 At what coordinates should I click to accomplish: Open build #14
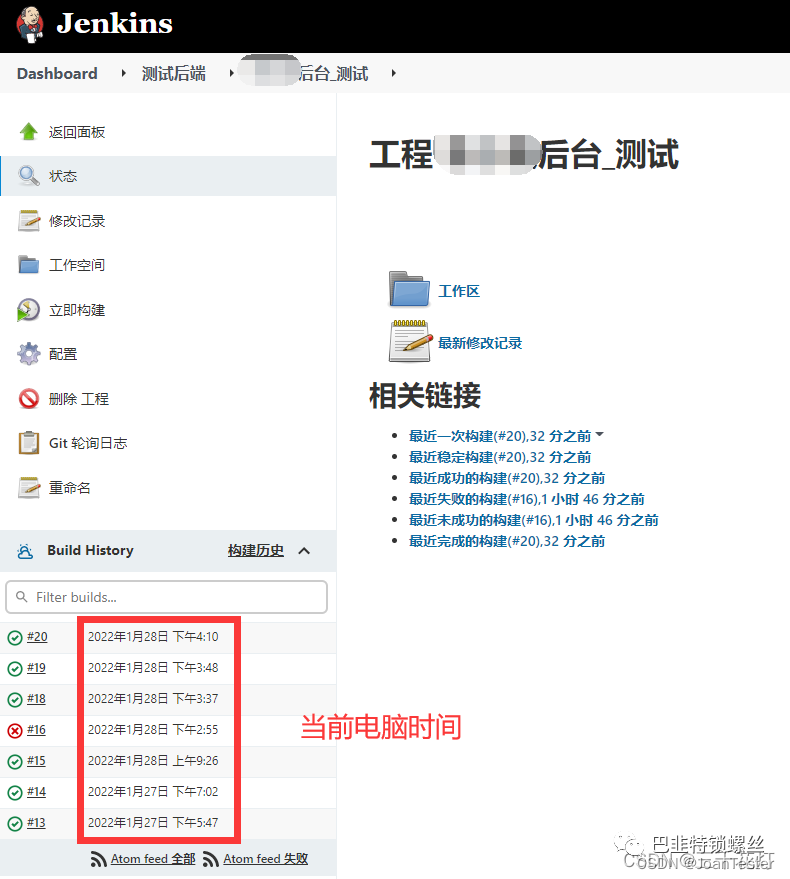coord(36,792)
